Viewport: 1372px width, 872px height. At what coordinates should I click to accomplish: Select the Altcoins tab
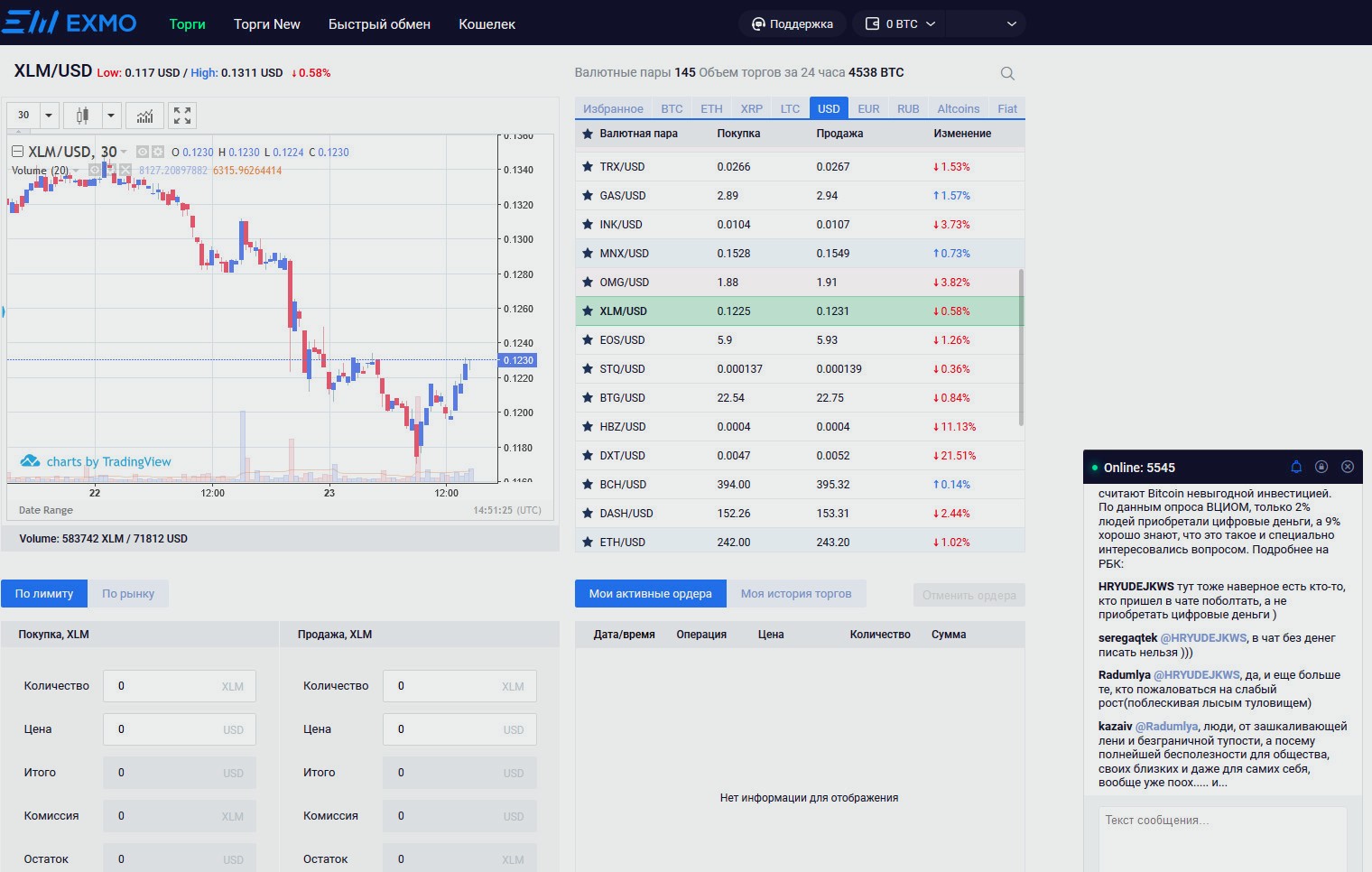point(958,108)
